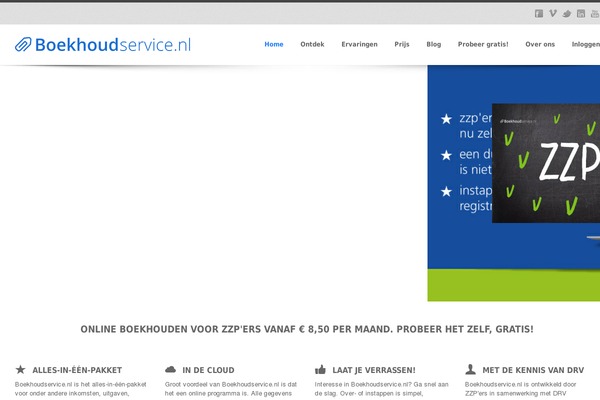This screenshot has height=400, width=600.
Task: Open the Prijs menu item
Action: 402,44
